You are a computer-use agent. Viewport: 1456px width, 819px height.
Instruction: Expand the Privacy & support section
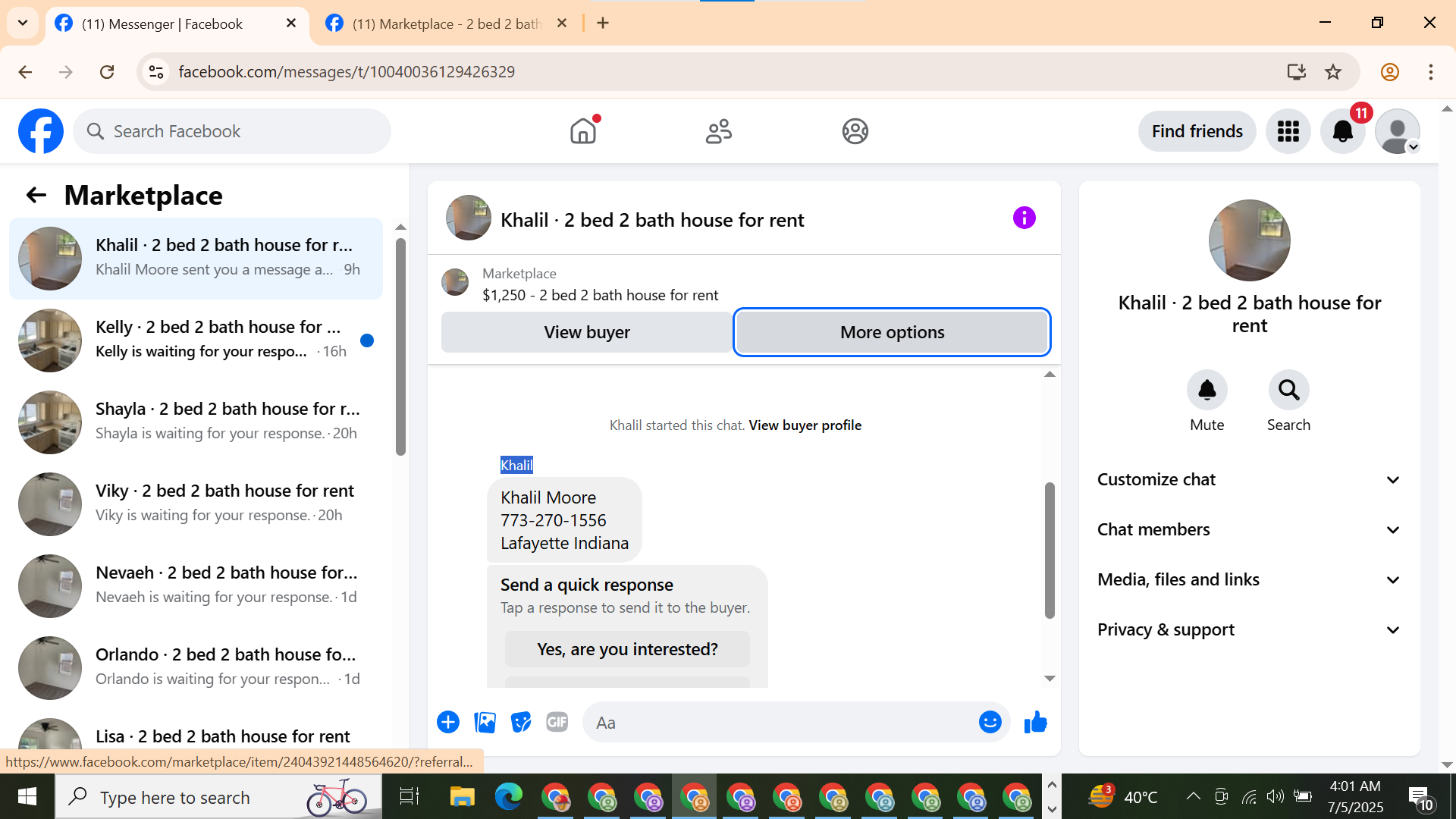pyautogui.click(x=1249, y=629)
